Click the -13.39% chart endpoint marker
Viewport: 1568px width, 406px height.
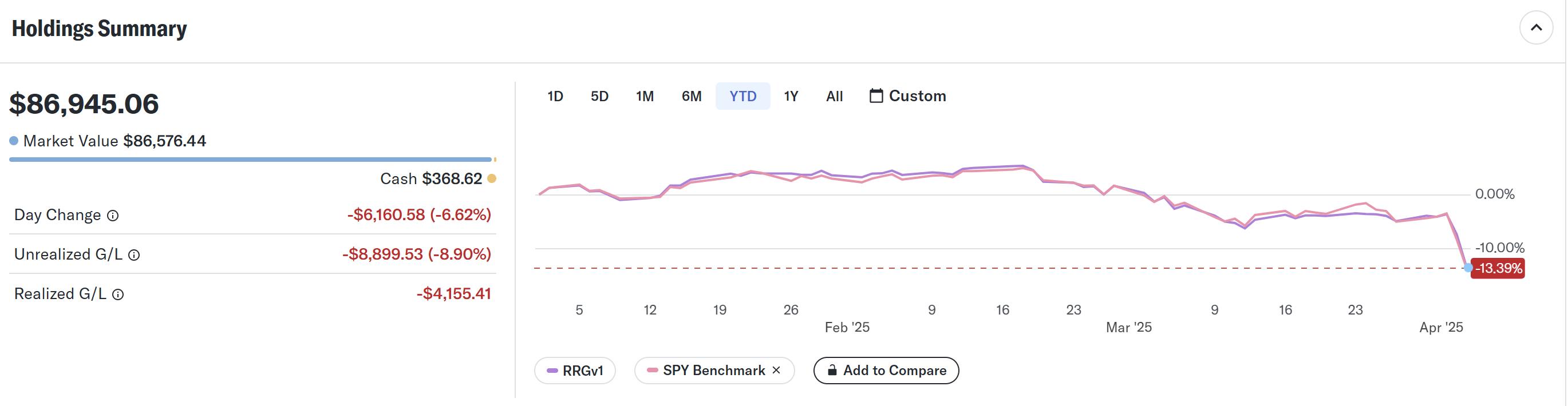point(1468,268)
